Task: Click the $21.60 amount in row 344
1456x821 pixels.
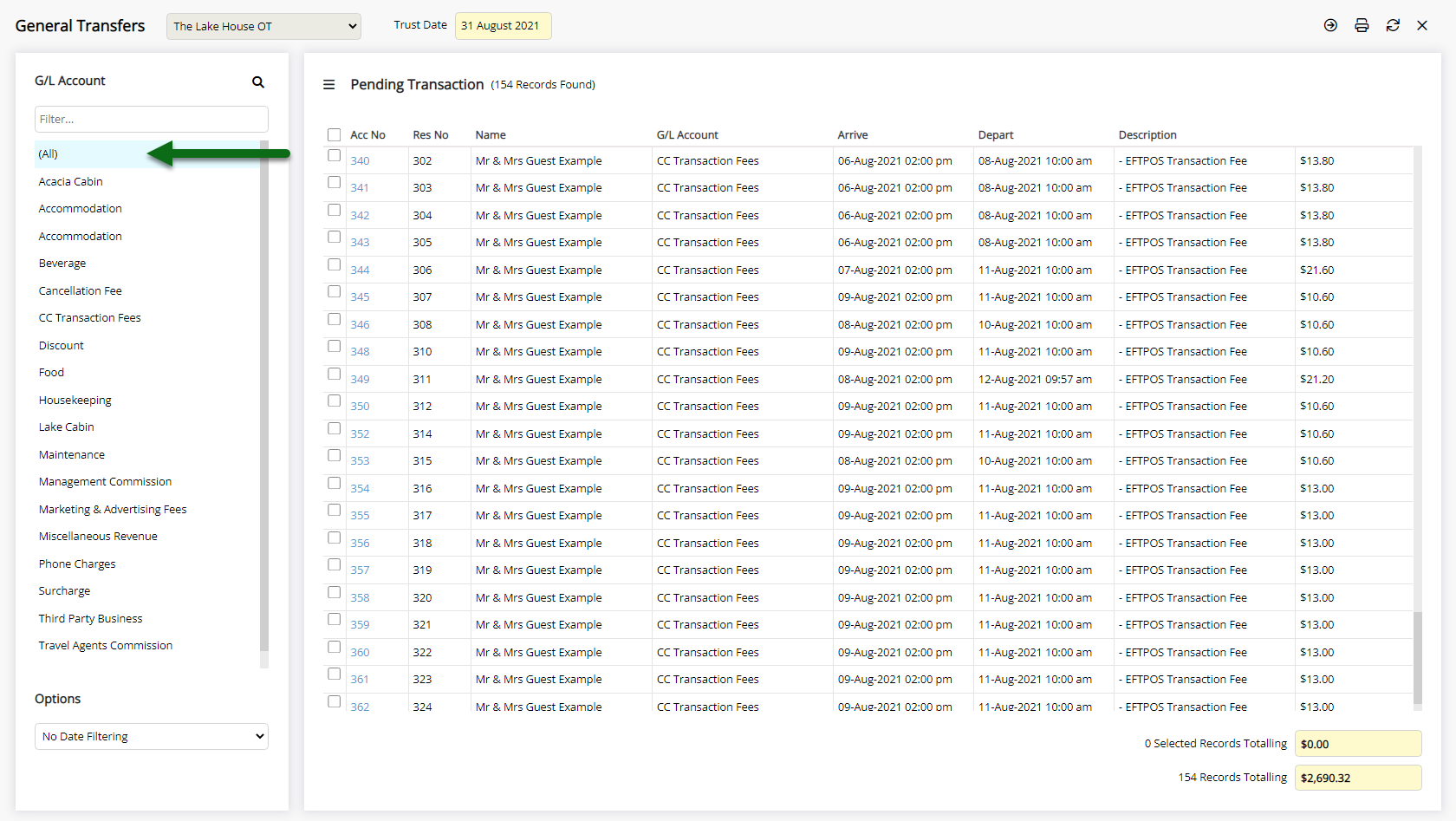Action: click(x=1316, y=270)
